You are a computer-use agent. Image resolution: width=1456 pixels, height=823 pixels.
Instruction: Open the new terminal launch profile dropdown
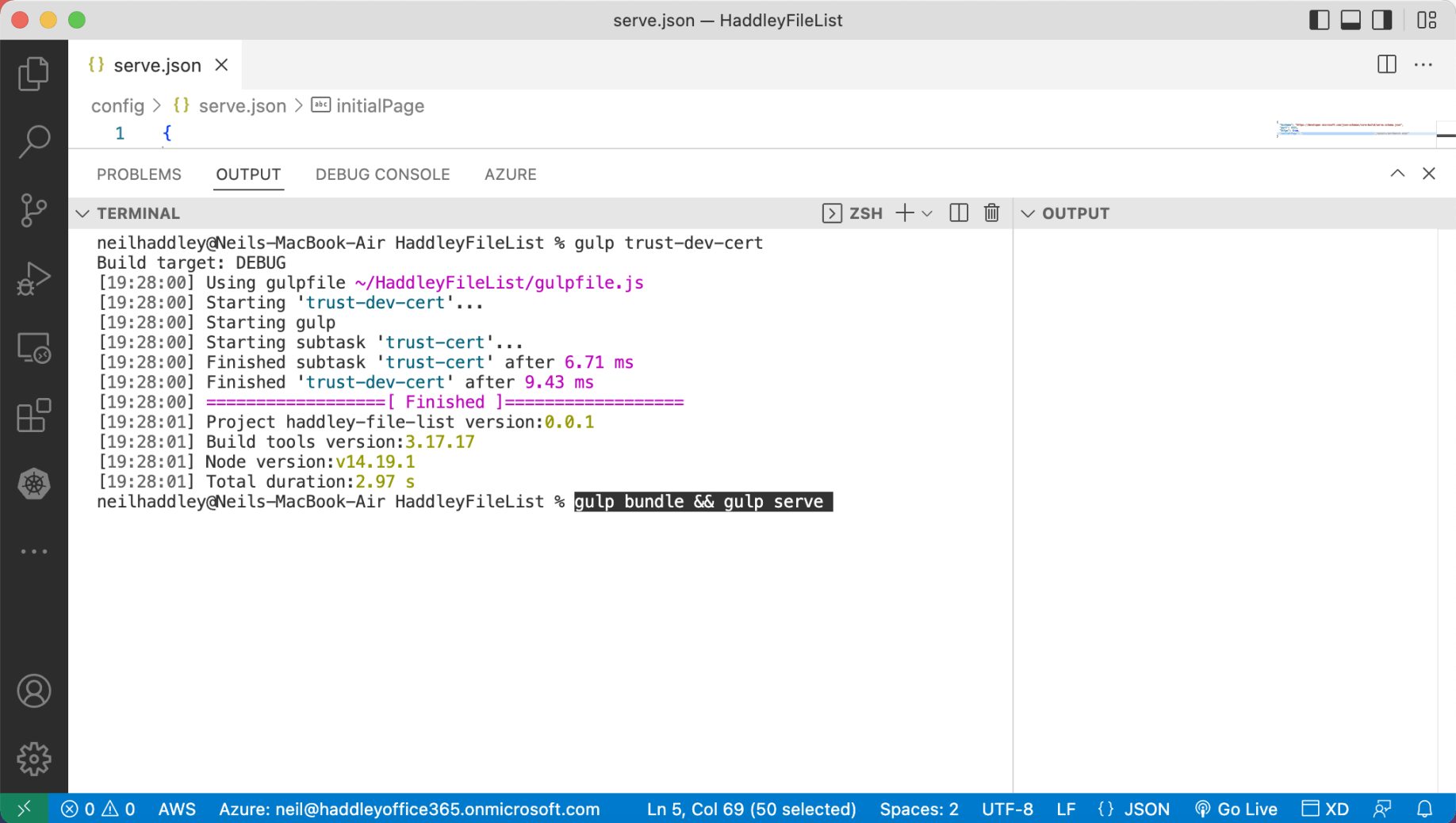click(x=927, y=213)
